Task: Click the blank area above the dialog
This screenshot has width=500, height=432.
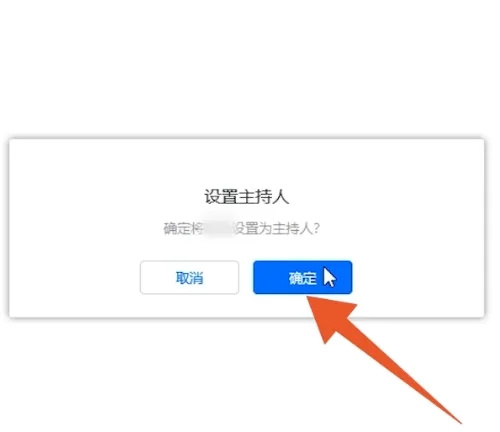Action: 247,67
